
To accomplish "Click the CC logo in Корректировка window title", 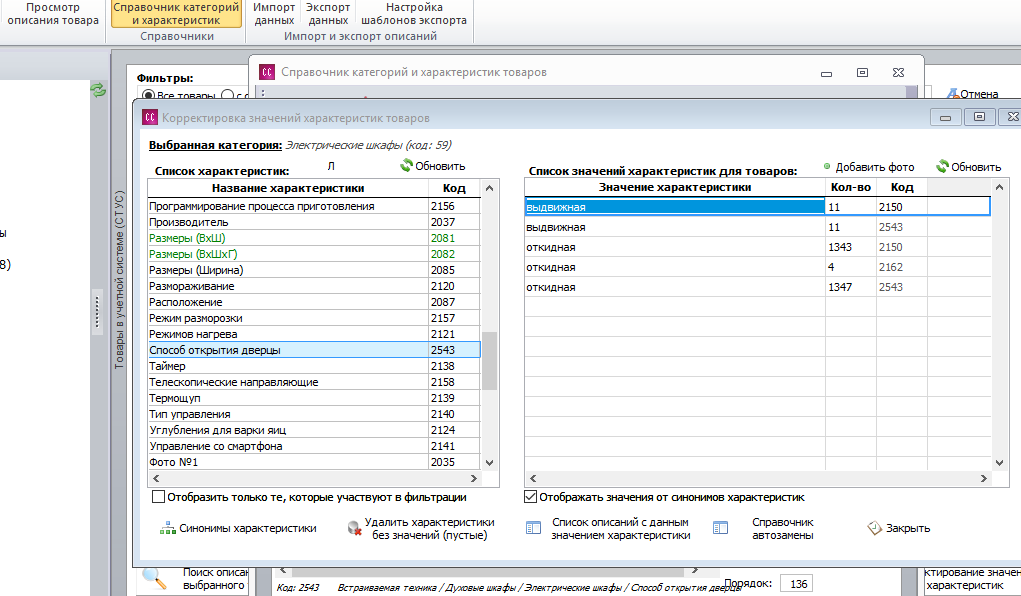I will (x=150, y=117).
